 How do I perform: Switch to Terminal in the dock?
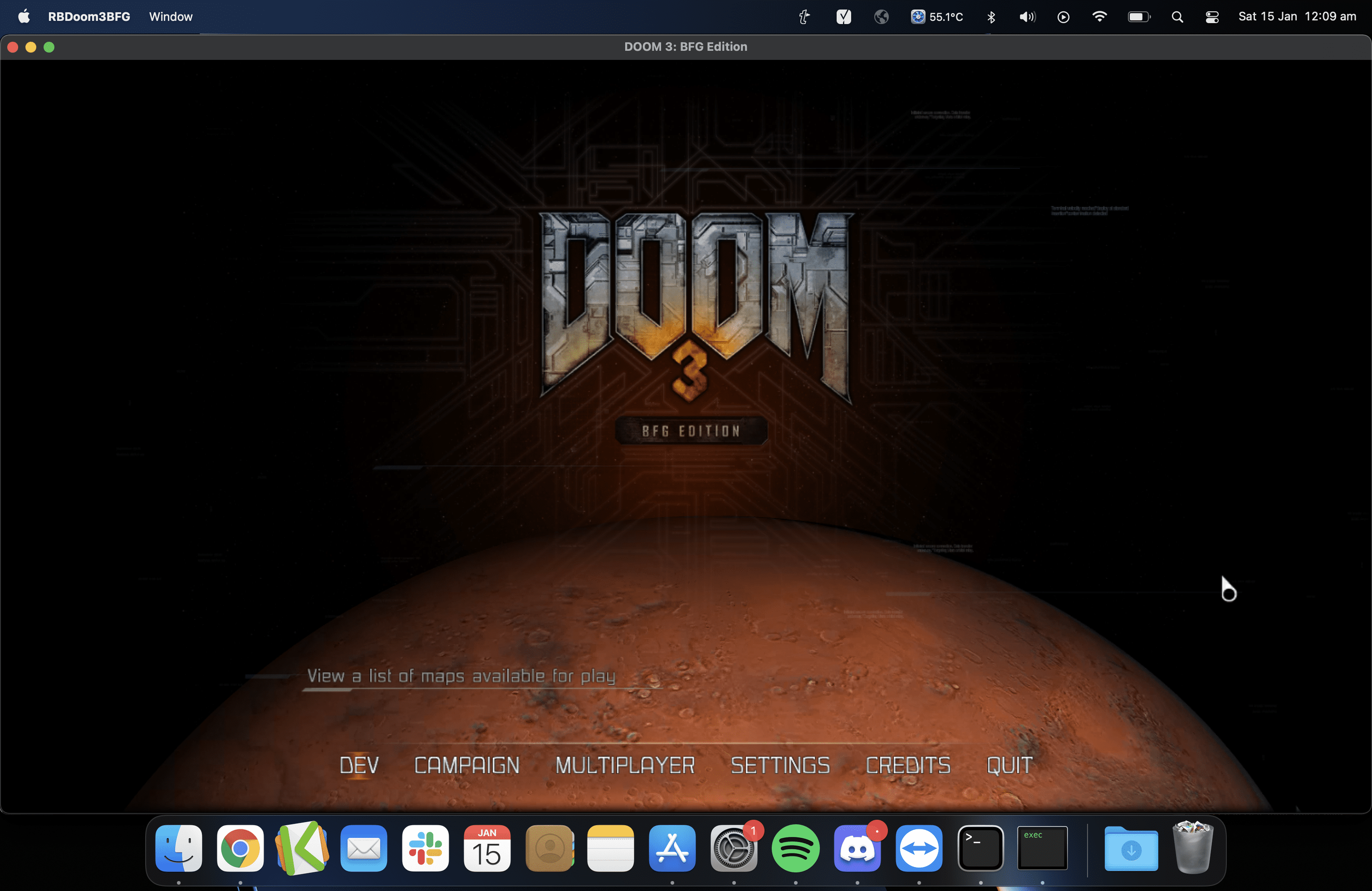[980, 848]
